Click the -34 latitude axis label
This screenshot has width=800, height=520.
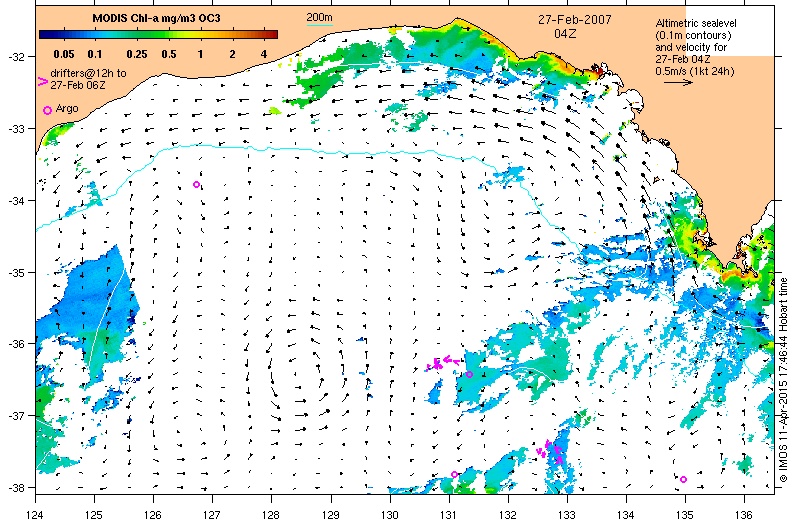coord(16,201)
